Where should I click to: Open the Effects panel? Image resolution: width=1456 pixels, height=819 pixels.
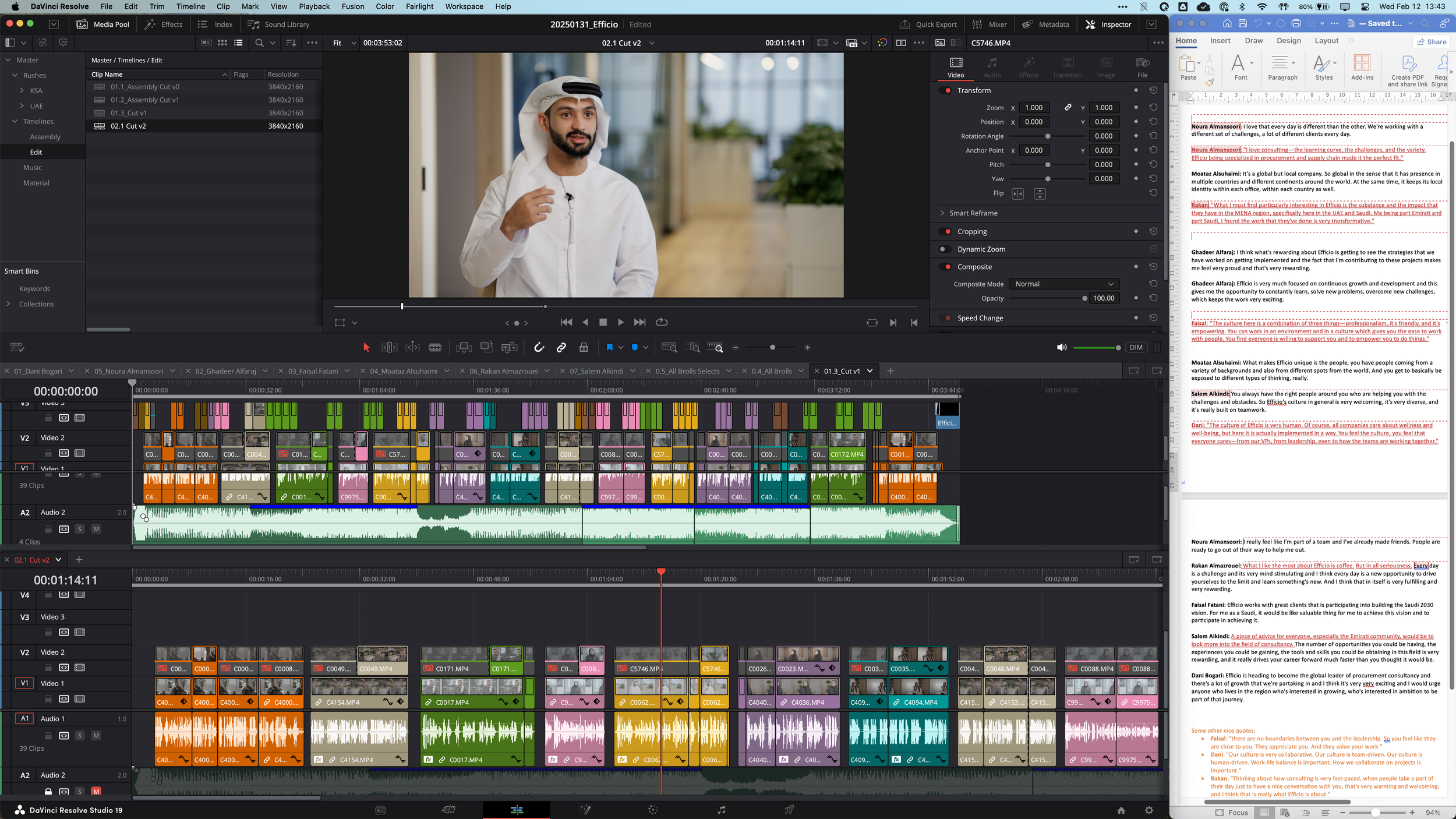pyautogui.click(x=164, y=24)
